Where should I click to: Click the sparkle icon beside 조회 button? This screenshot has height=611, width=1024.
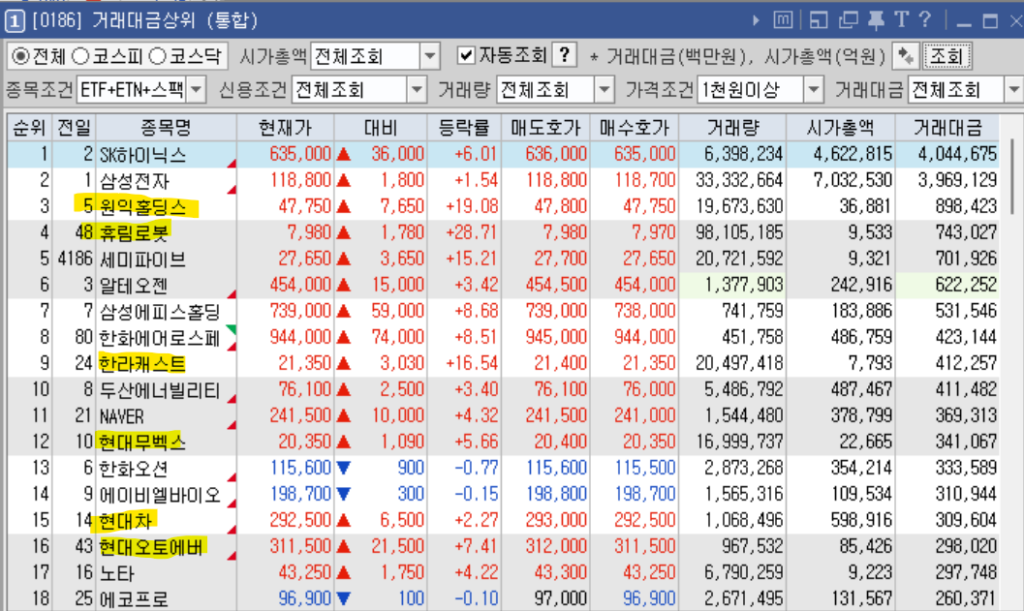point(904,56)
